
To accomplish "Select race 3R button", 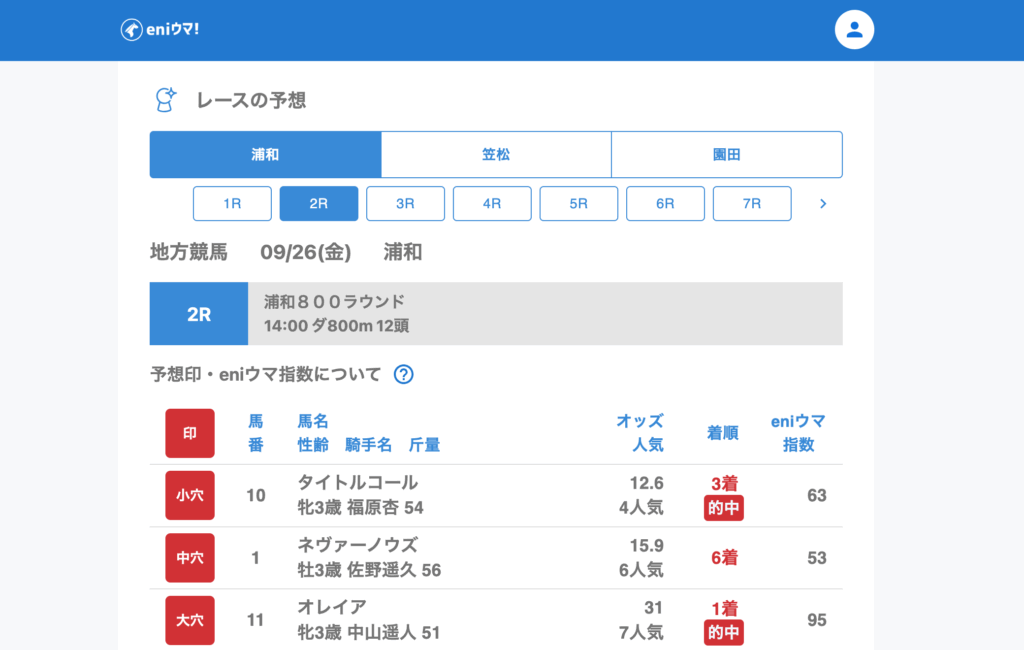I will (x=405, y=203).
